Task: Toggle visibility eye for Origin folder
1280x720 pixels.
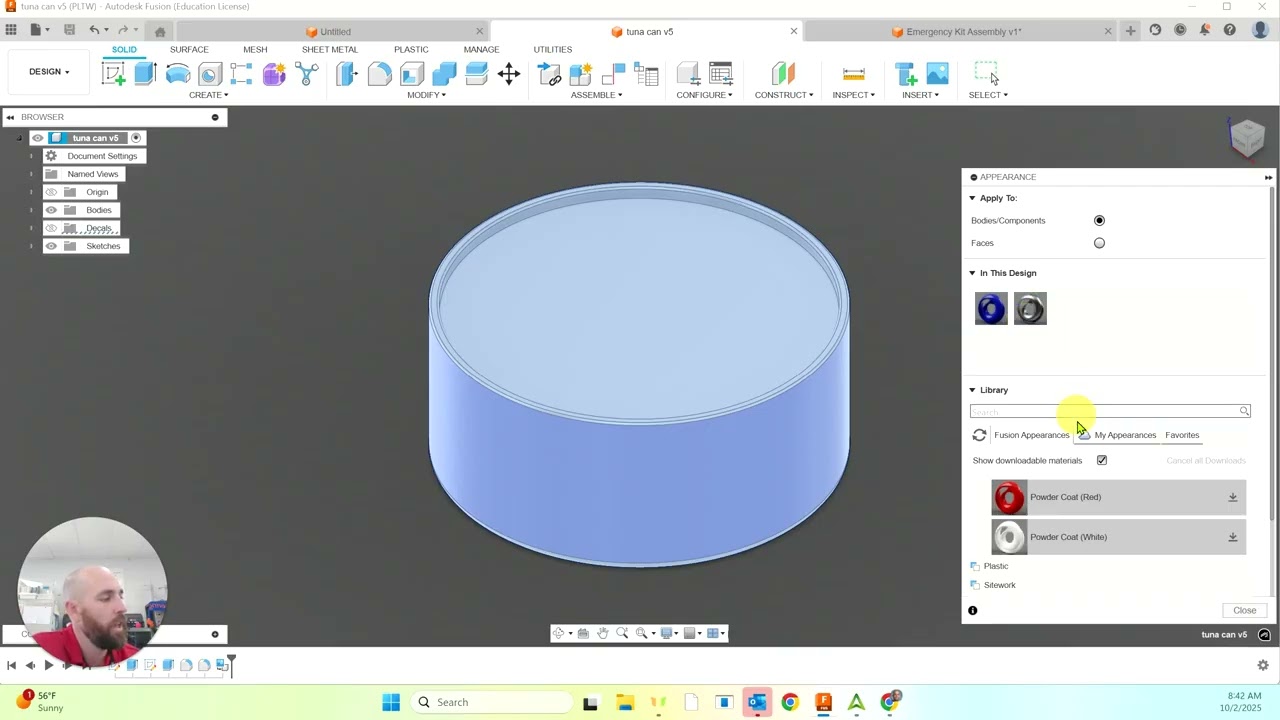Action: pyautogui.click(x=51, y=192)
